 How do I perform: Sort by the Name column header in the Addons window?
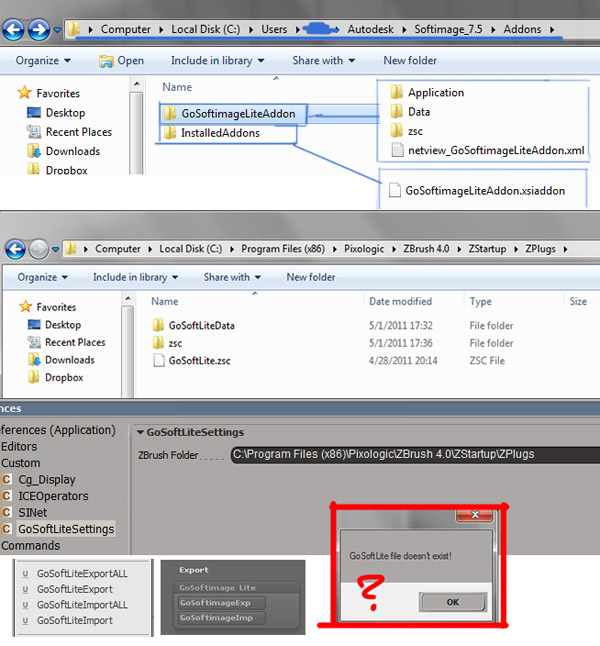coord(177,87)
